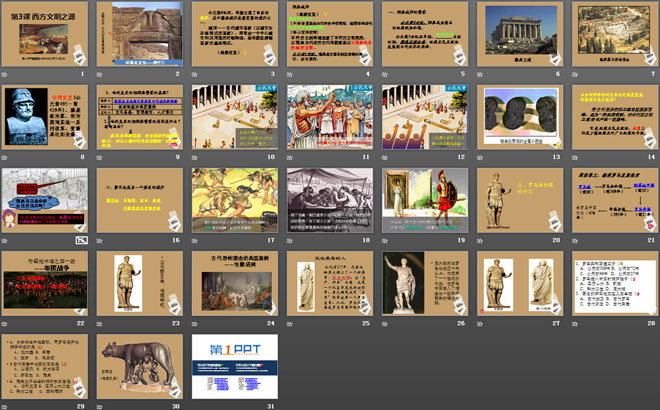Viewport: 660px width, 410px height.
Task: Click the animation star icon under slide 21
Action: [575, 240]
